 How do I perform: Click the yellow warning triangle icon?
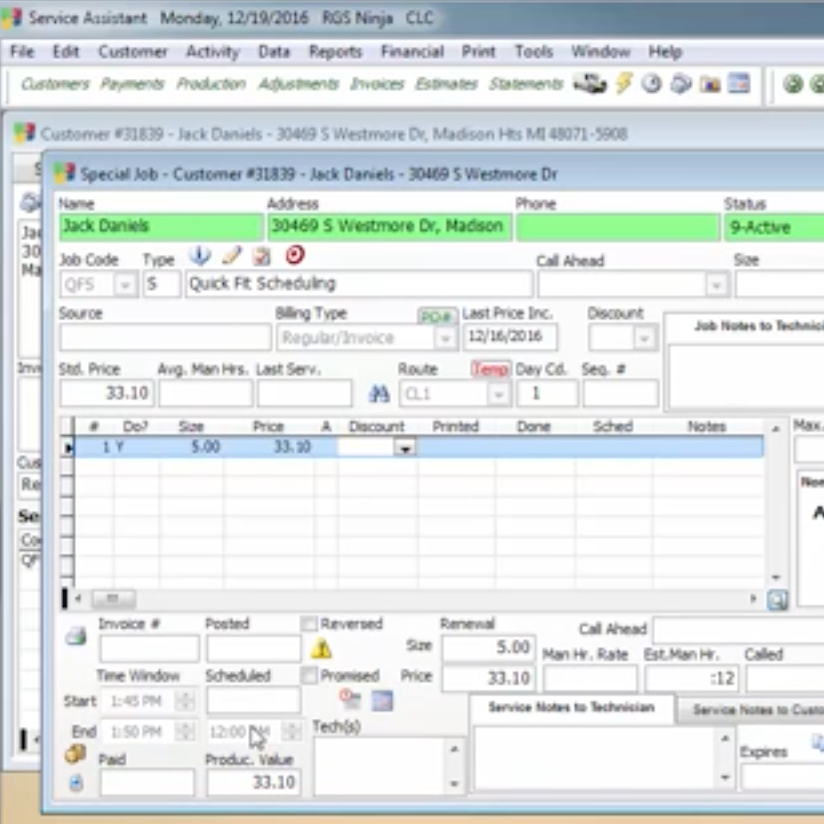321,649
